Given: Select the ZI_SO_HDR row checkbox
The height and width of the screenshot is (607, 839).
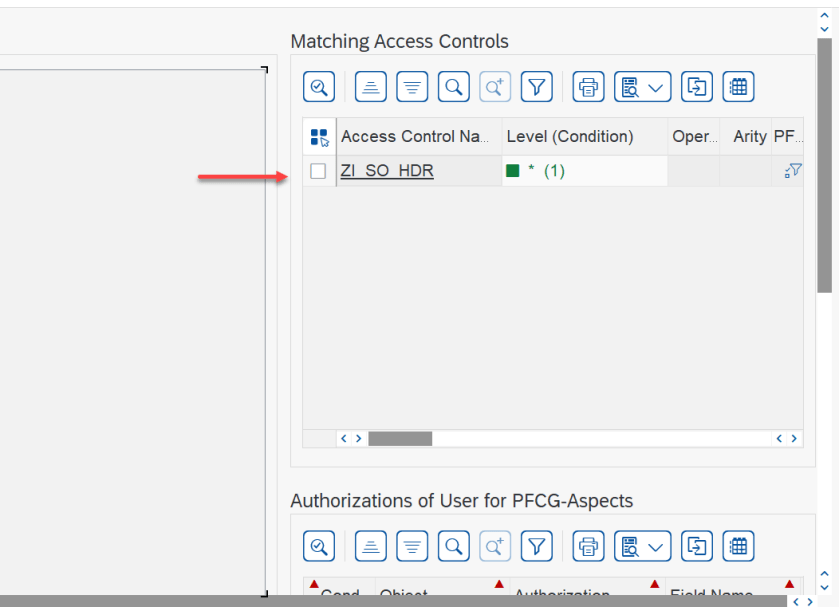Looking at the screenshot, I should (317, 171).
